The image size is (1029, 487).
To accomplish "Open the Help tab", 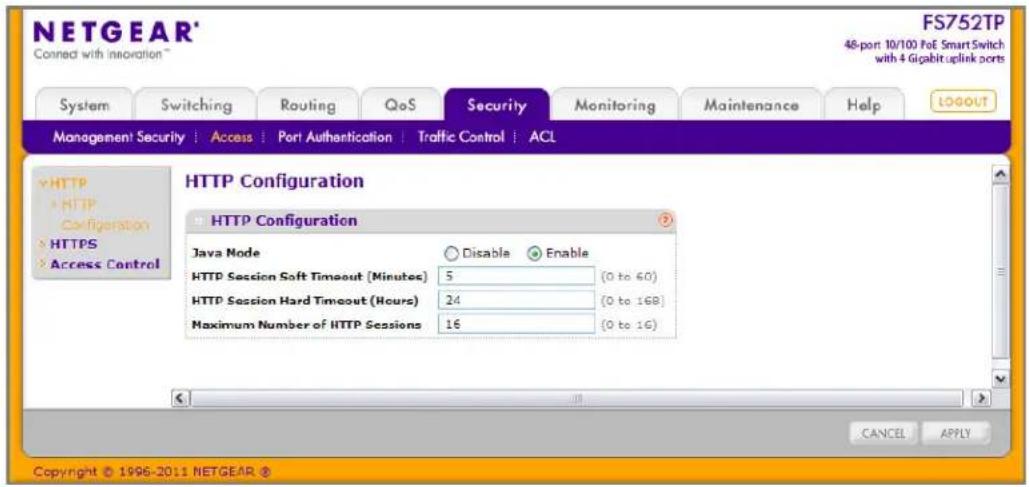I will 863,105.
